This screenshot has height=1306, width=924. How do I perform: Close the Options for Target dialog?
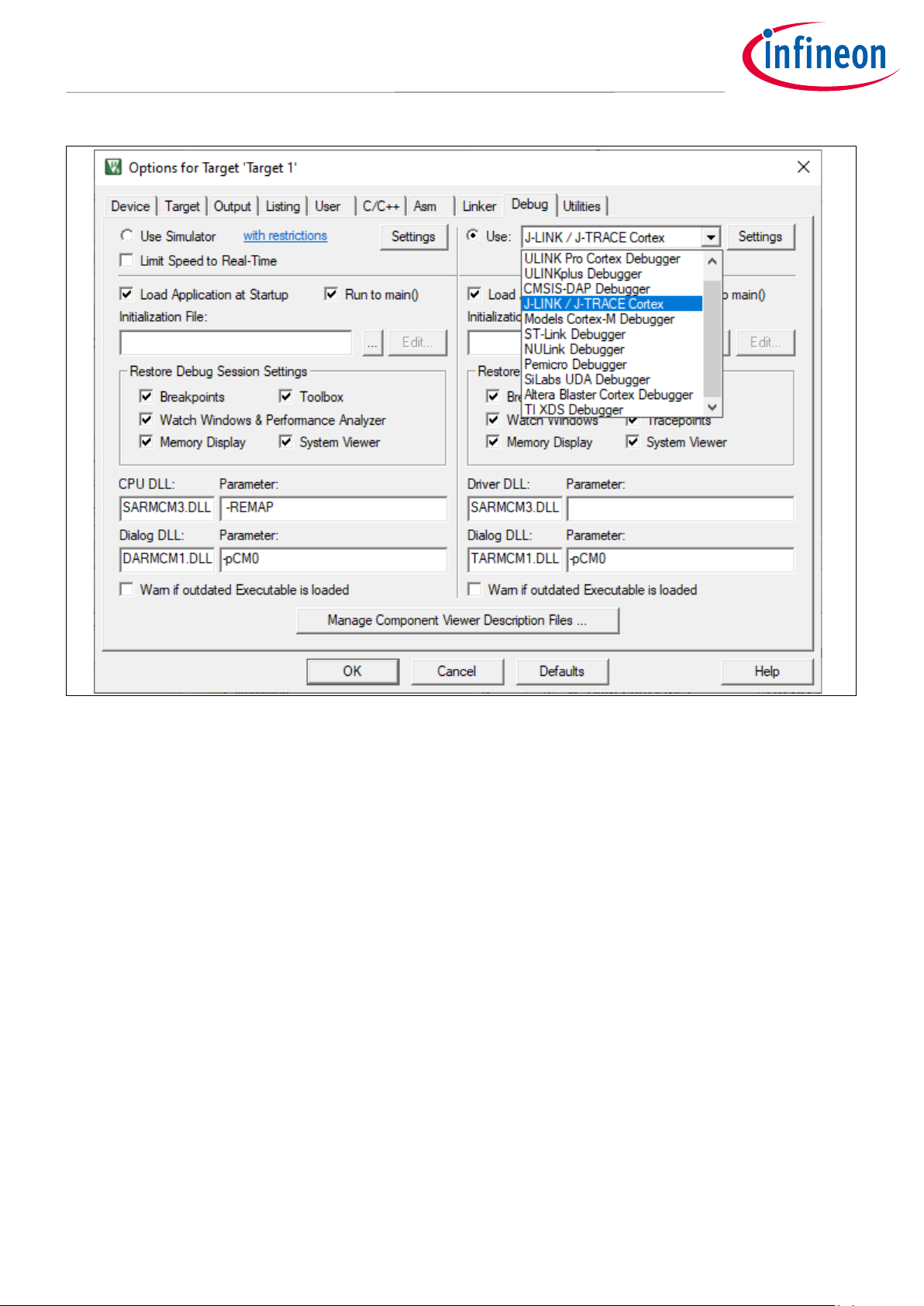(x=803, y=167)
